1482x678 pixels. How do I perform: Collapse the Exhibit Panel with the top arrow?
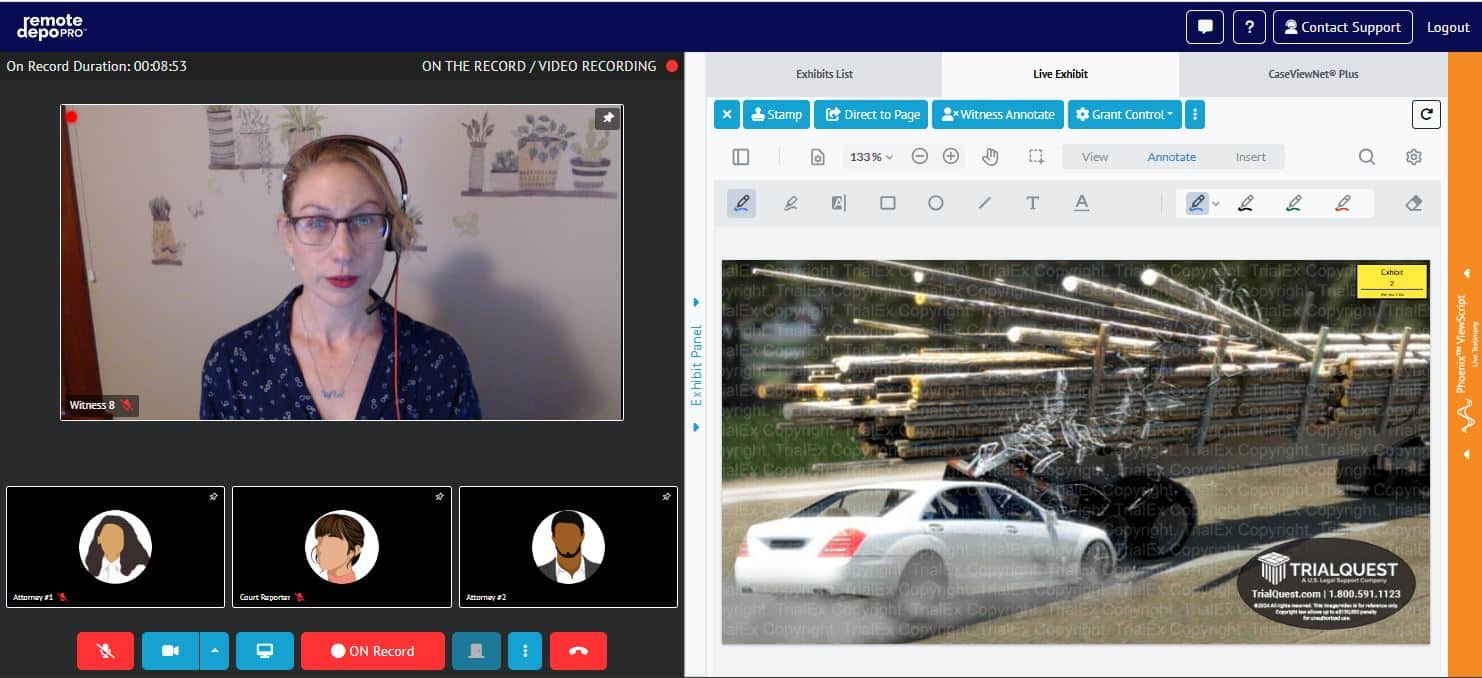[696, 302]
